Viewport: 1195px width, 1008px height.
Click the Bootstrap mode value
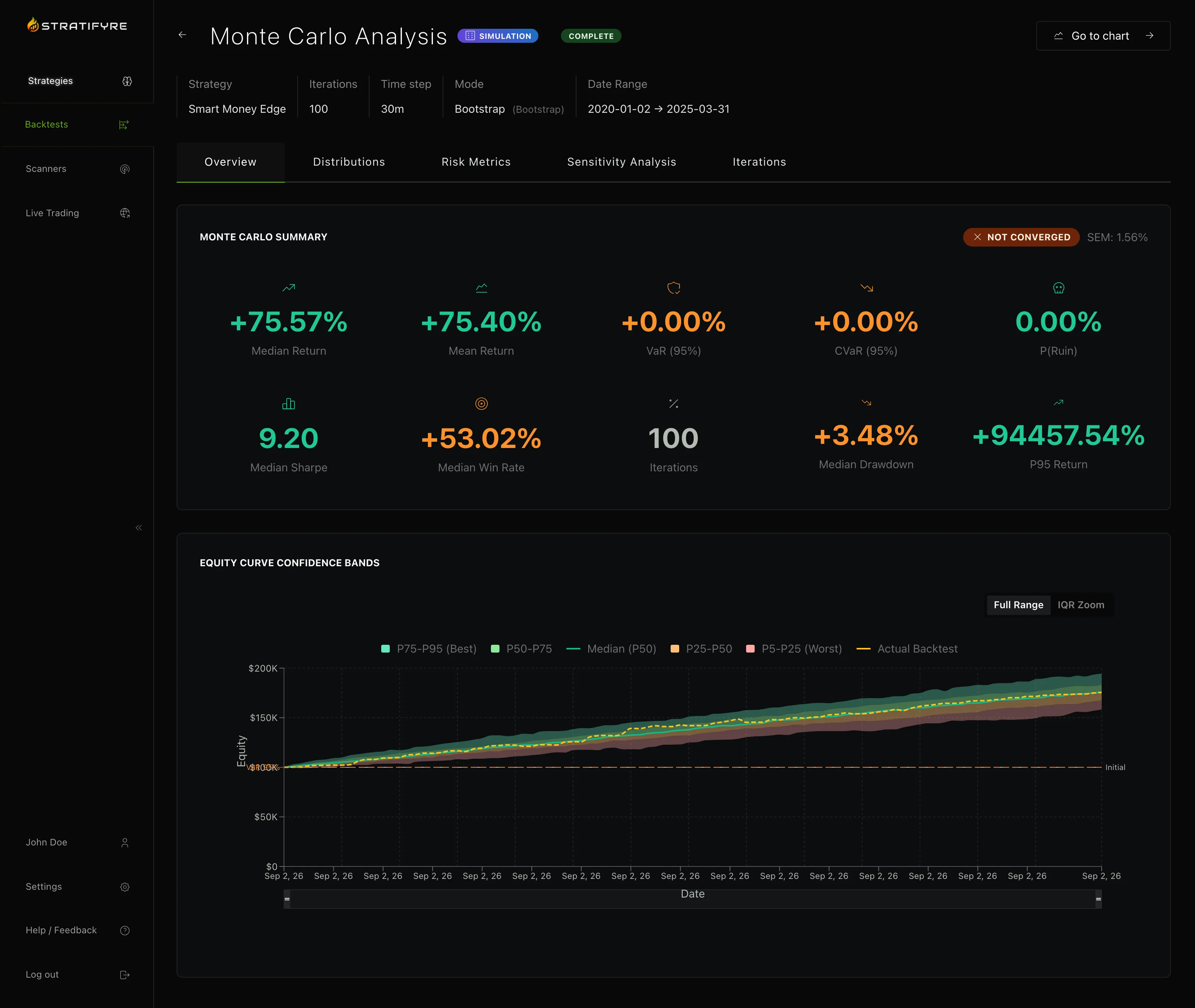[x=480, y=108]
